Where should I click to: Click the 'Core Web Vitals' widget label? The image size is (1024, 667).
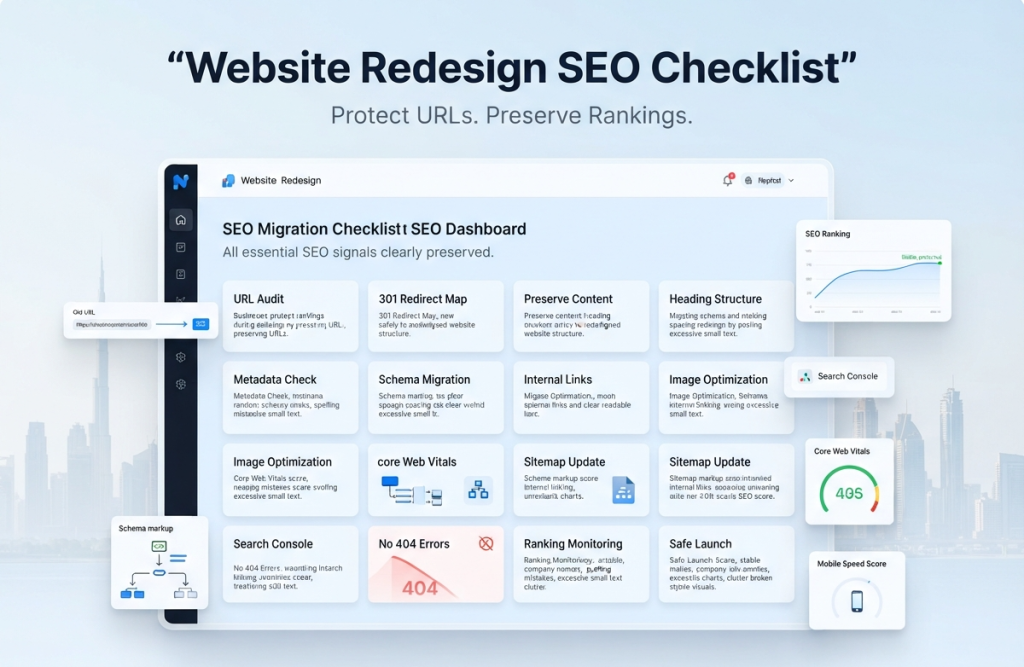point(842,451)
